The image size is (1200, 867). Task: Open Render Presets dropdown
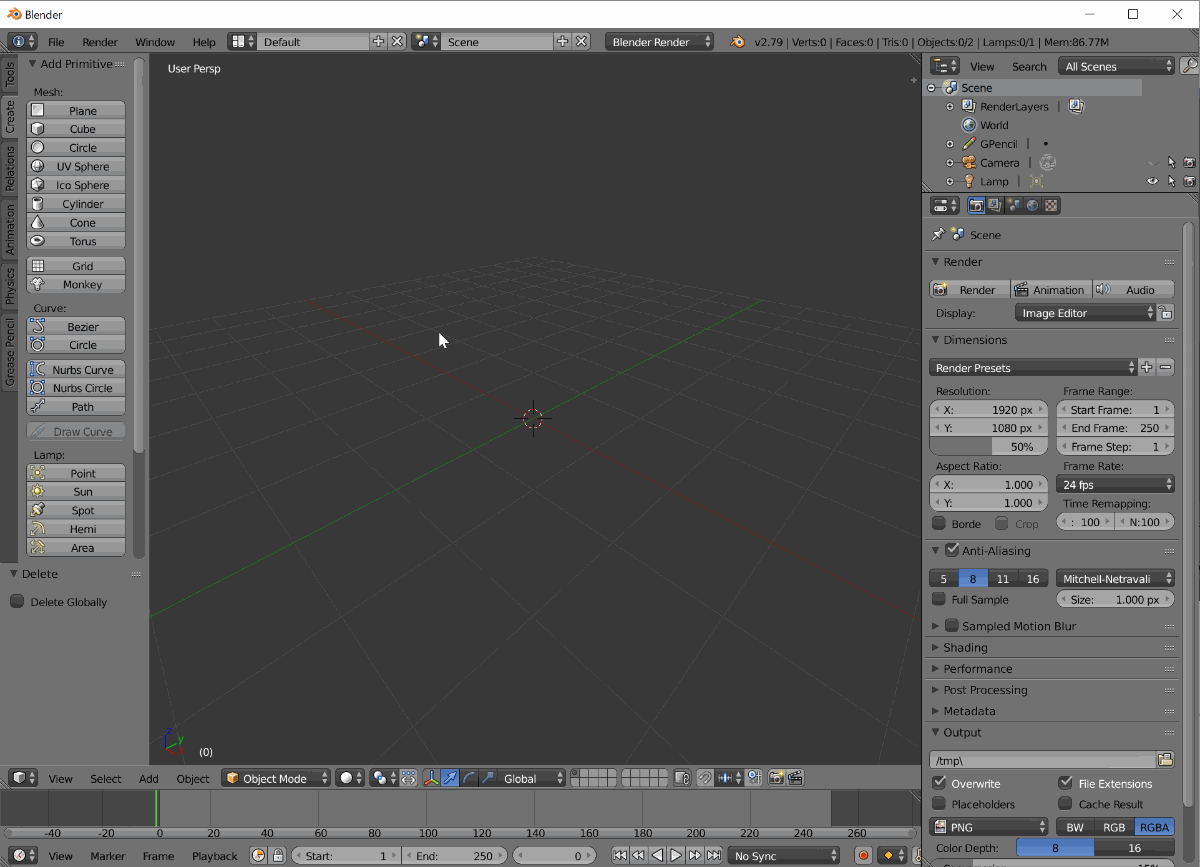(1033, 368)
